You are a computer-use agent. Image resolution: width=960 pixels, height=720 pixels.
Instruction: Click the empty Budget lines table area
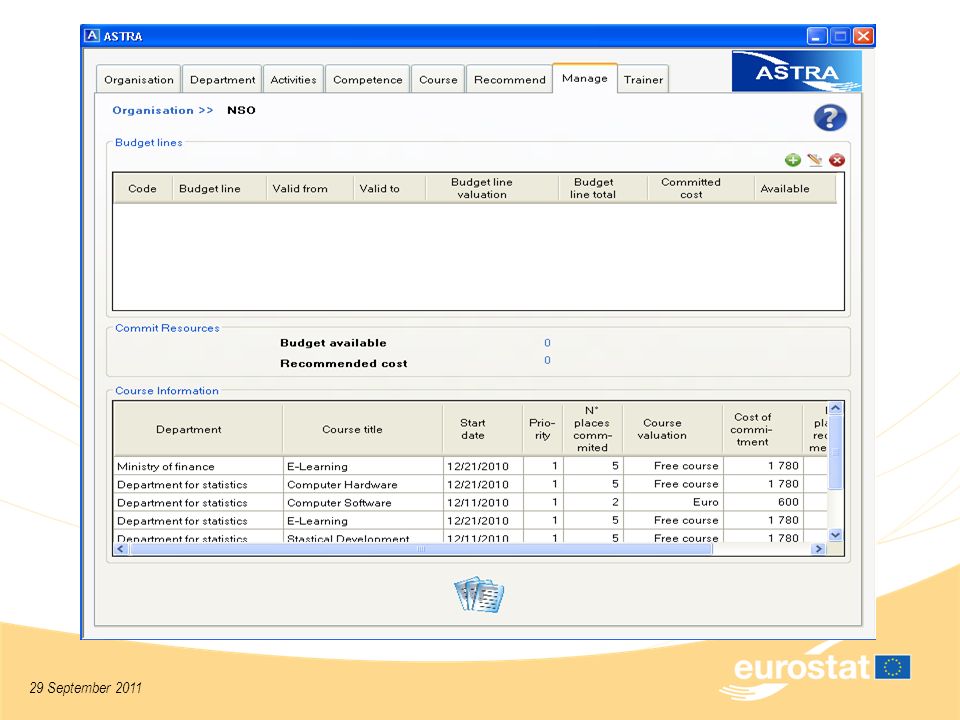[478, 257]
